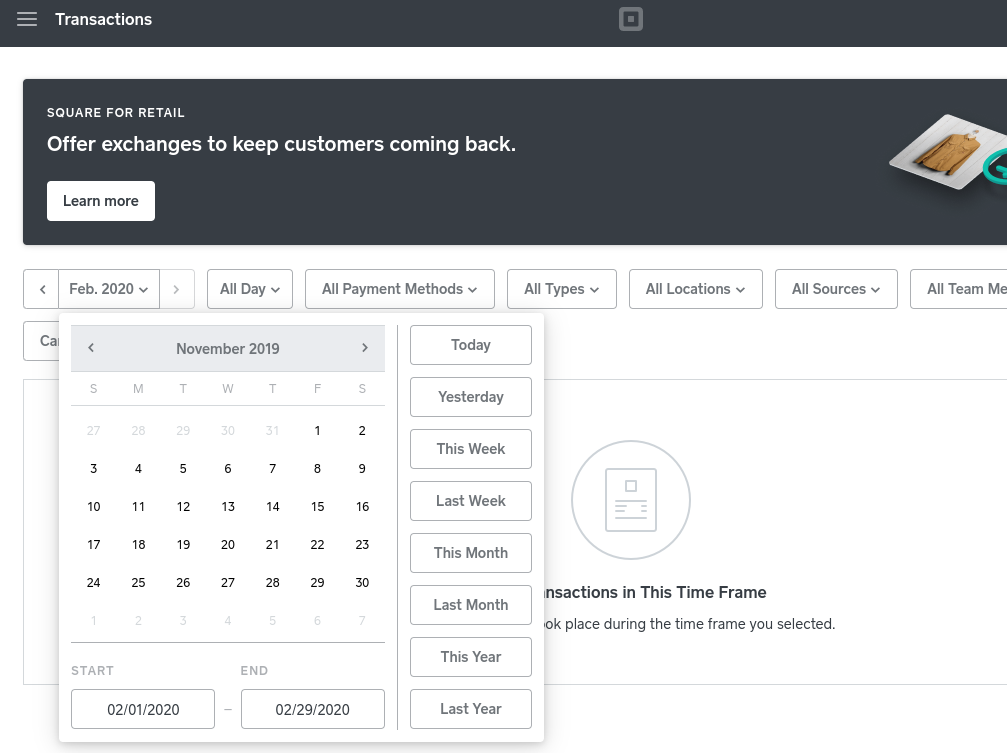Go to previous month in calendar

(91, 348)
